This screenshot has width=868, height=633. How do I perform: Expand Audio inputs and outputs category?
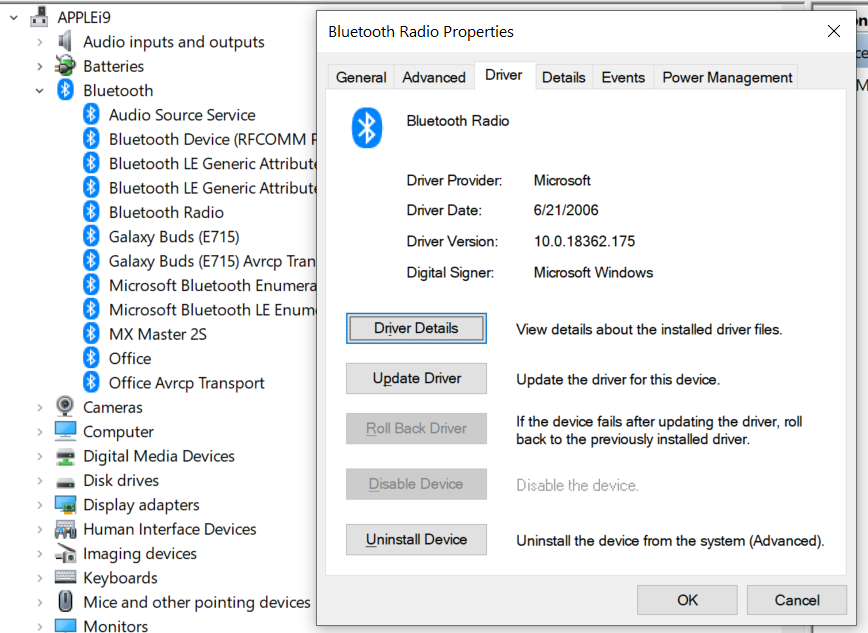[39, 42]
